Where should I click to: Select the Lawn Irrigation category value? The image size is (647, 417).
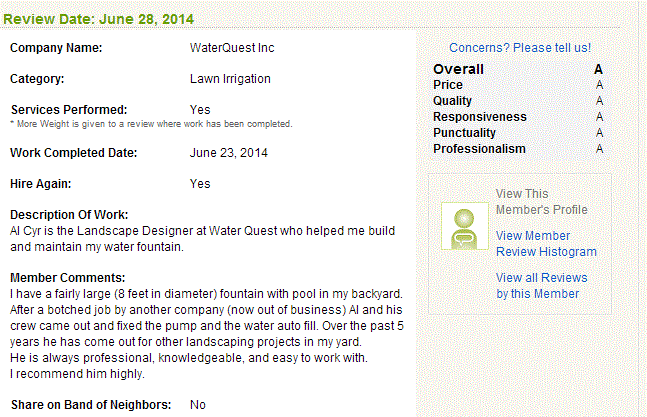point(230,79)
